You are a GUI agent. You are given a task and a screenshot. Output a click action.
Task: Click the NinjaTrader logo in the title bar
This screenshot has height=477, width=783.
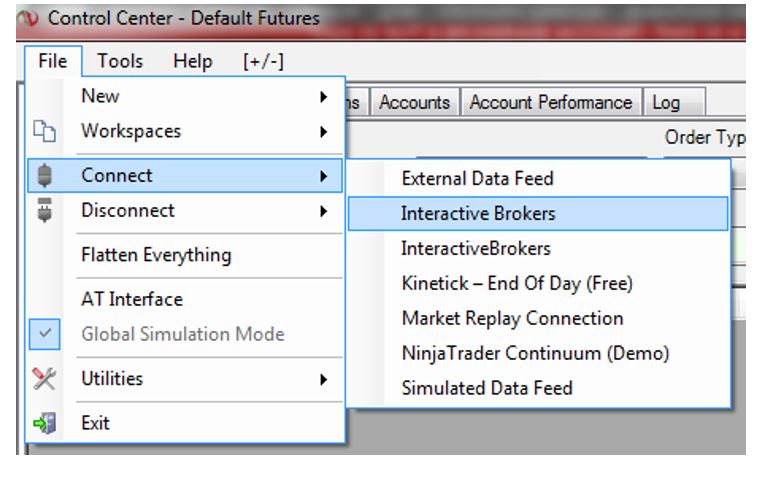point(27,18)
